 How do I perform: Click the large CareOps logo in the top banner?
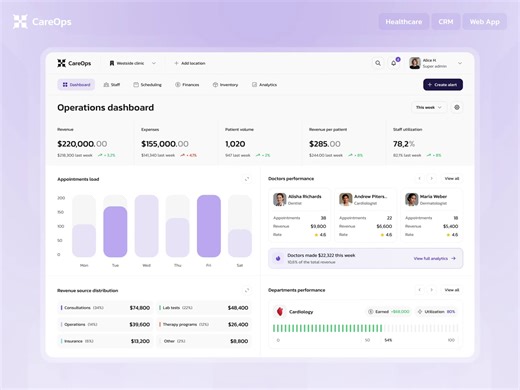[42, 22]
